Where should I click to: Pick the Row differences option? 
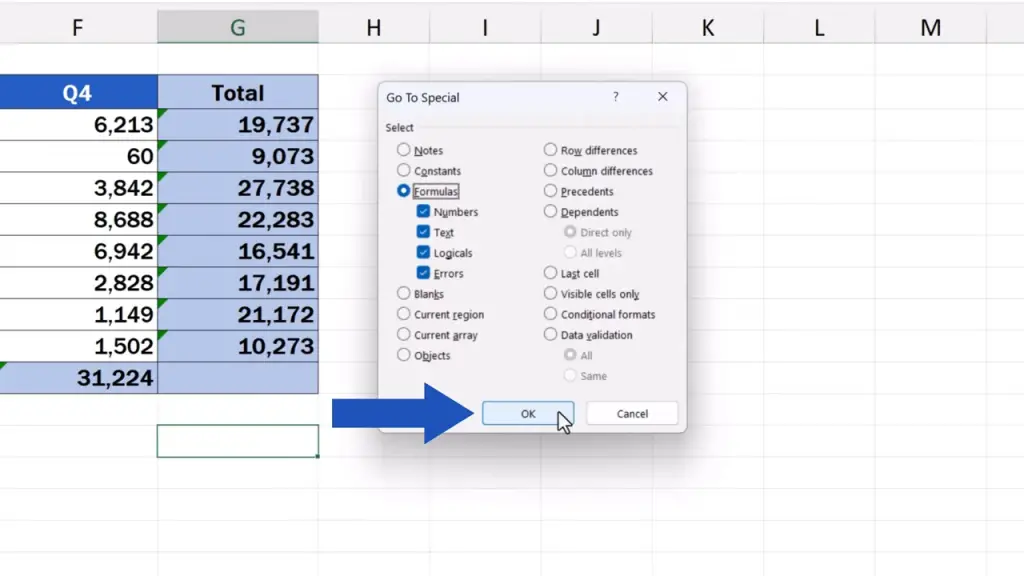tap(551, 150)
